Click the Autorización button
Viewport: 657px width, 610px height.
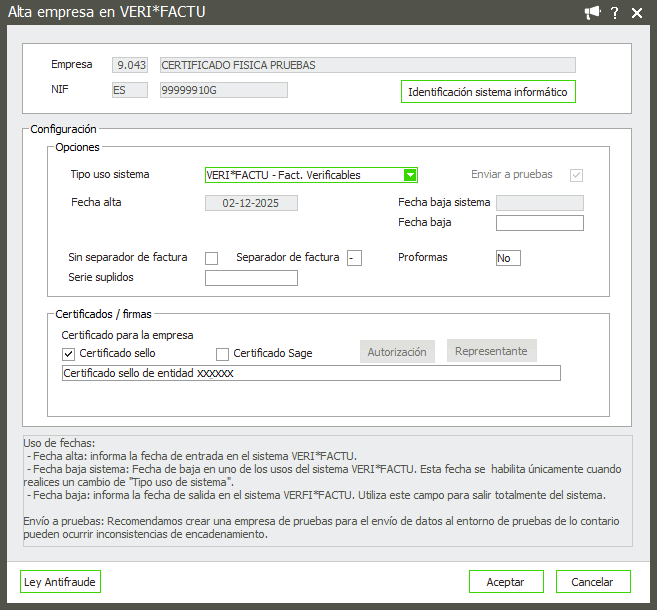(x=397, y=352)
